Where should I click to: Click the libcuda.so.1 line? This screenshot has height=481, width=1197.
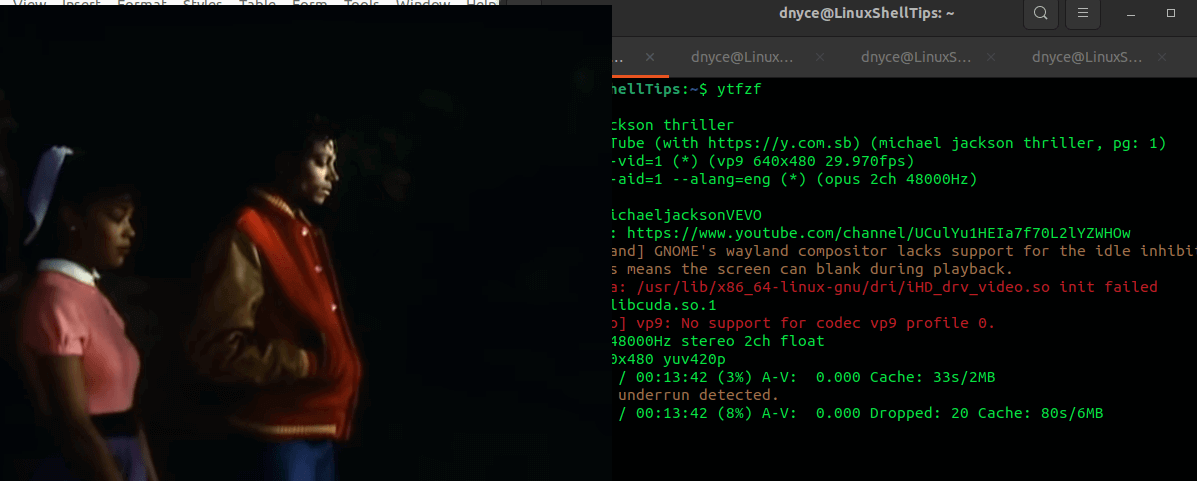coord(664,305)
